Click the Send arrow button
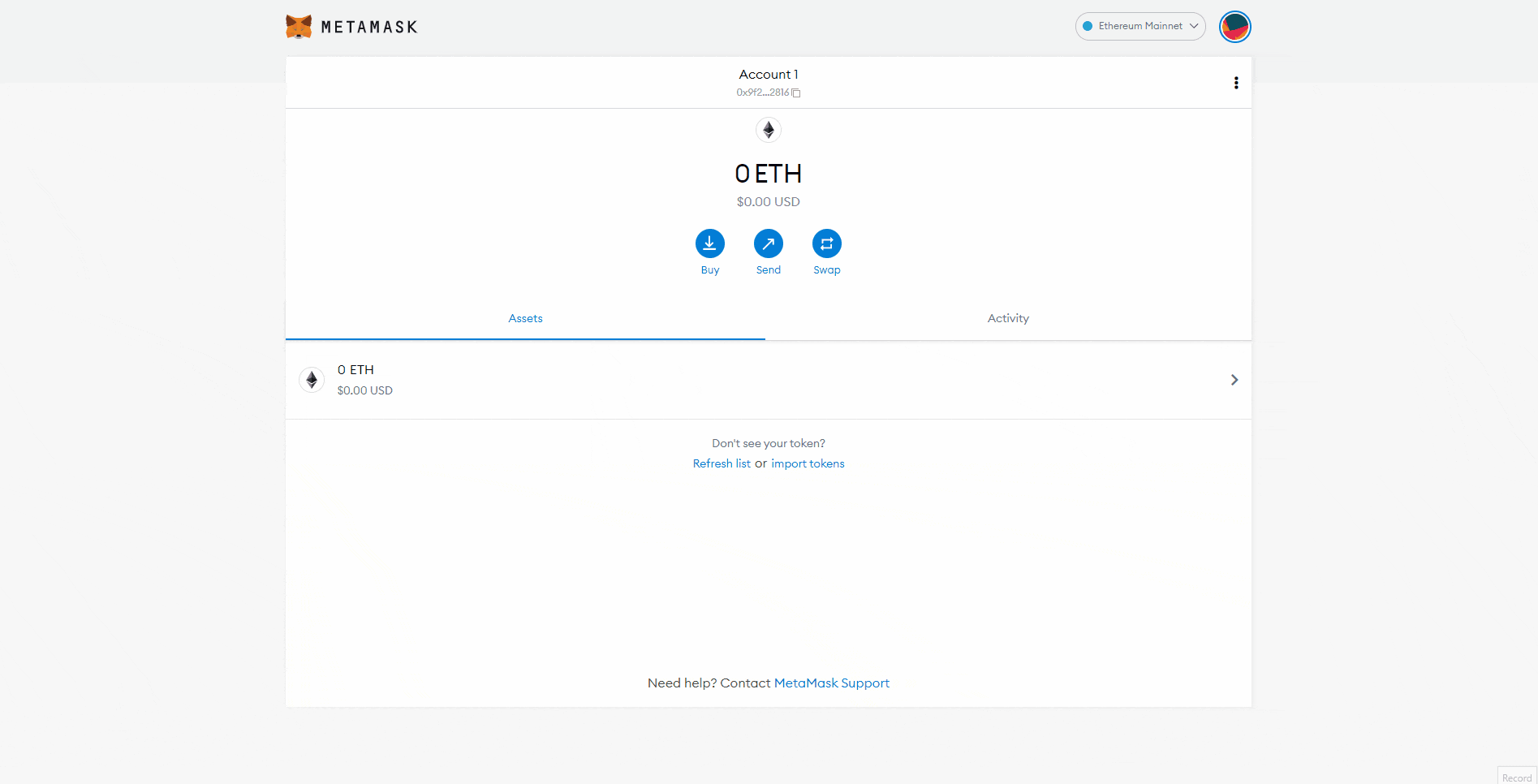Image resolution: width=1538 pixels, height=784 pixels. coord(769,243)
